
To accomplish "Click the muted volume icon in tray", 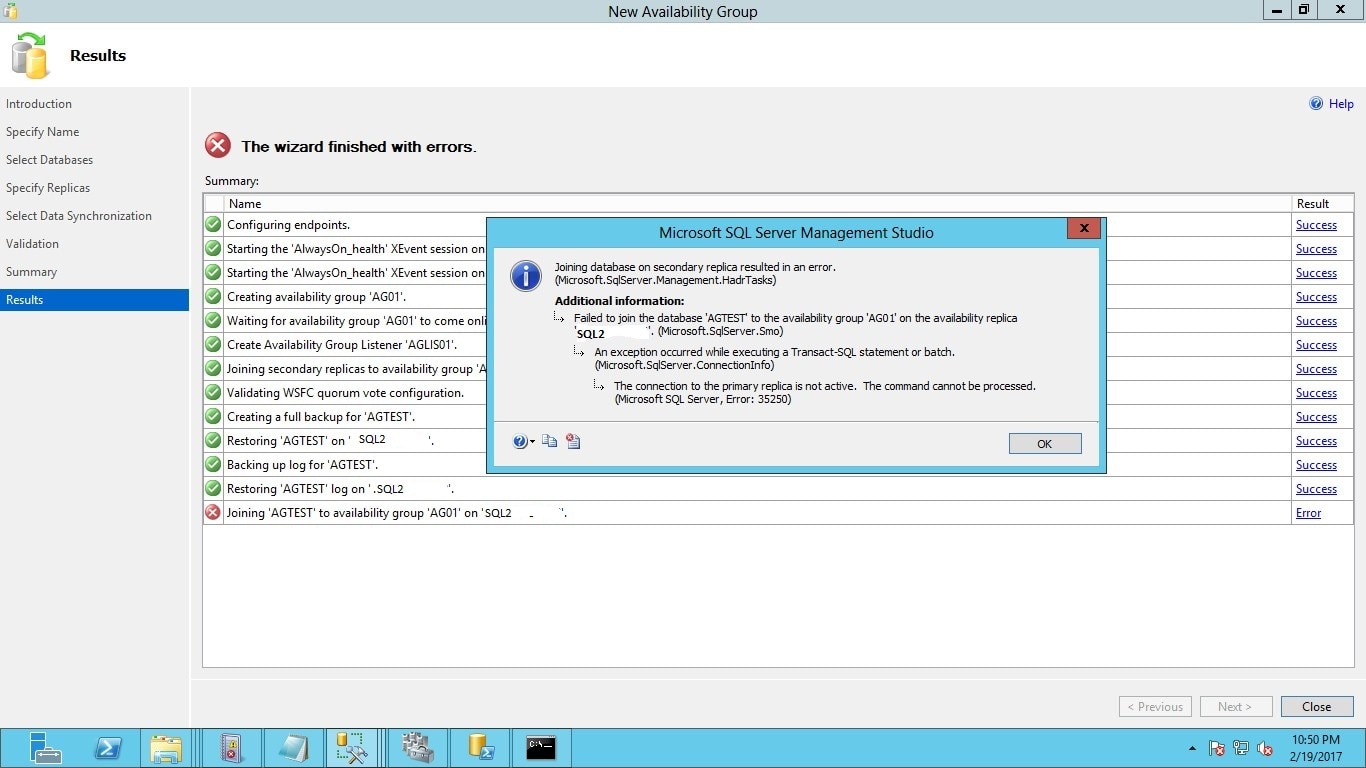I will coord(1265,748).
